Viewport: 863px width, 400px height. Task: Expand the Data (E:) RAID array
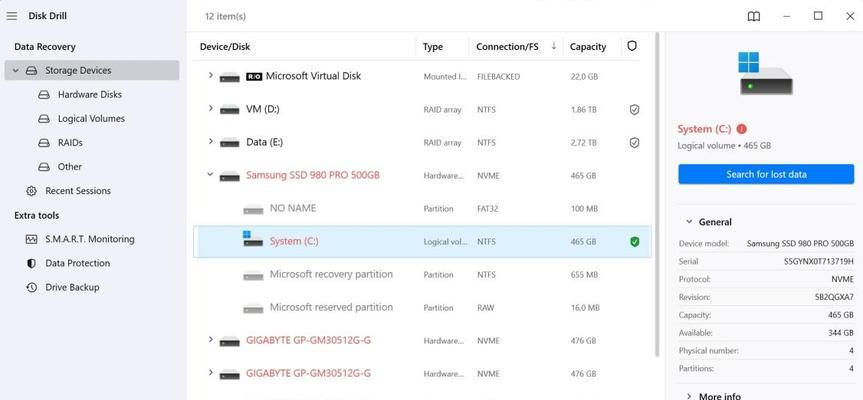coord(210,141)
